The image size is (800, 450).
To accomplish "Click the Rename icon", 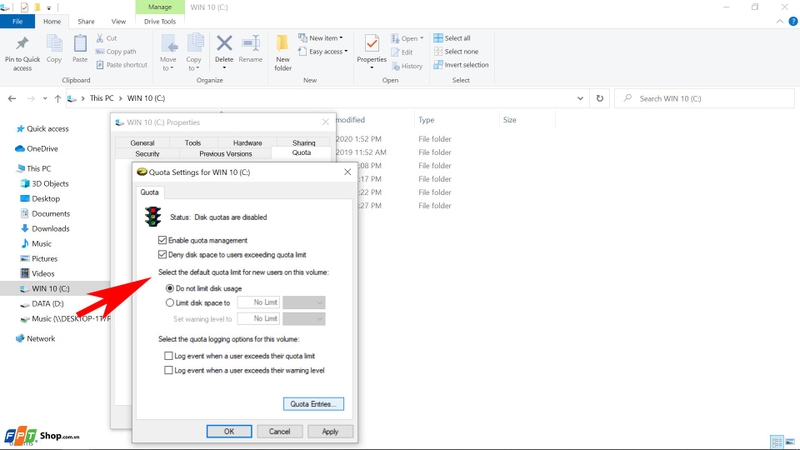I will (x=251, y=43).
